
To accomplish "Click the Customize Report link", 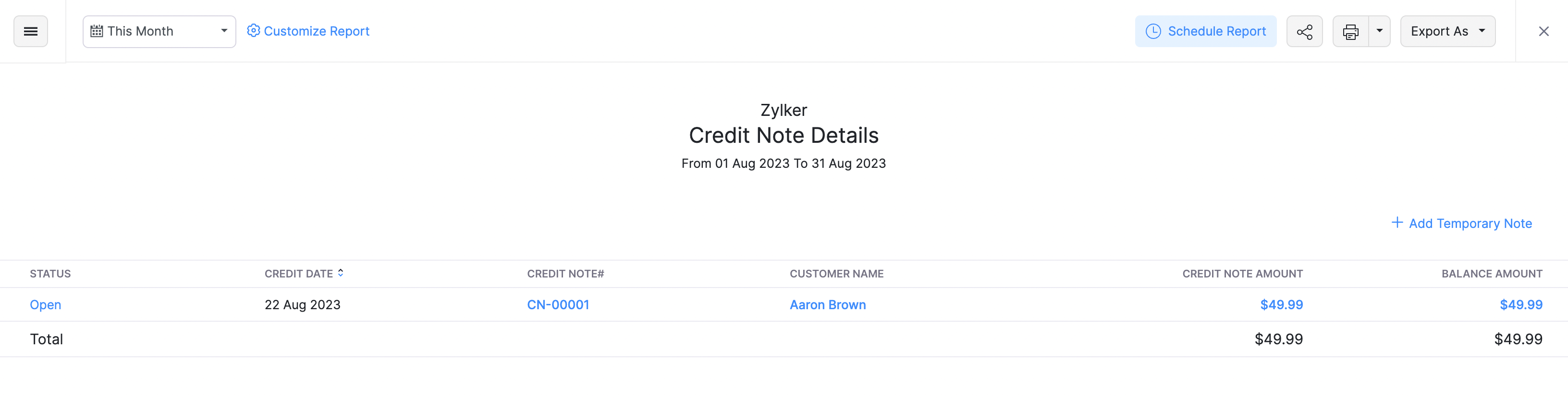I will [x=317, y=31].
